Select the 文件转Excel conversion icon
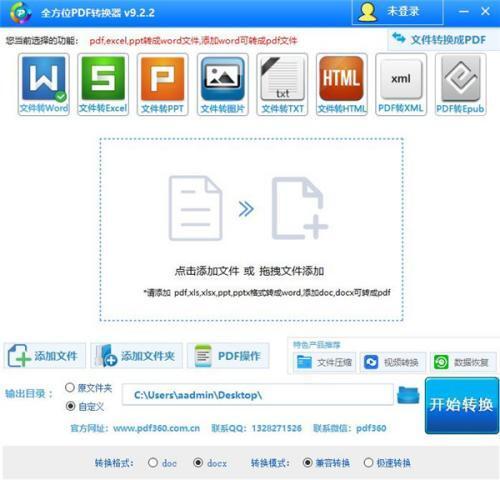This screenshot has width=500, height=480. tap(103, 84)
